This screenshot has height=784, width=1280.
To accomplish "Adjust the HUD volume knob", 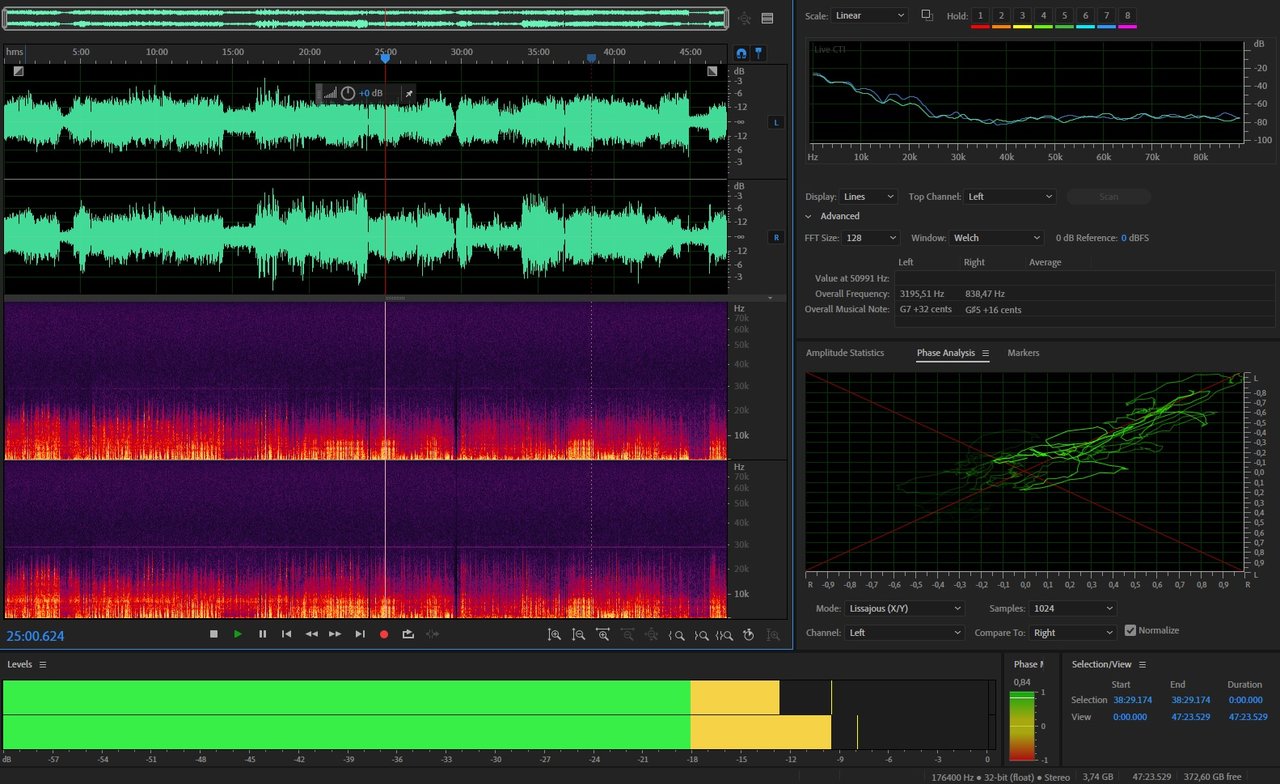I will click(x=348, y=93).
